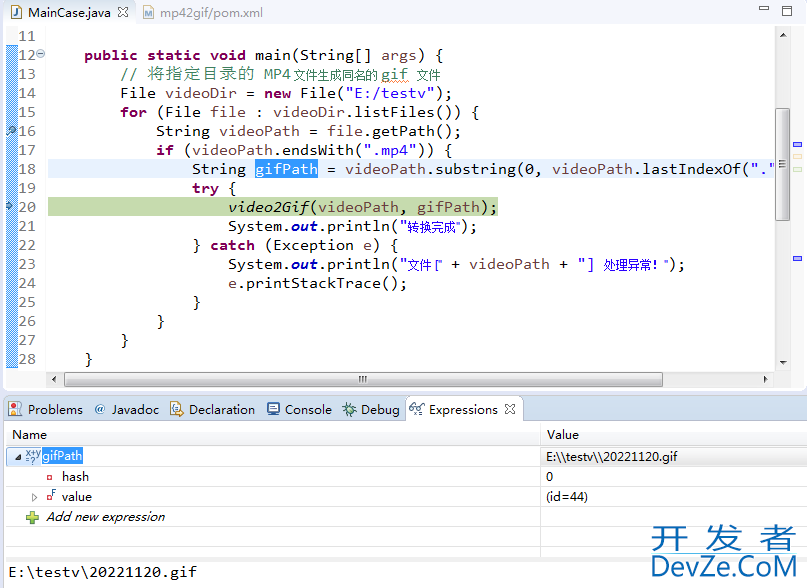The width and height of the screenshot is (807, 588).
Task: Click the Java file icon on MainCase.java tab
Action: coord(16,12)
